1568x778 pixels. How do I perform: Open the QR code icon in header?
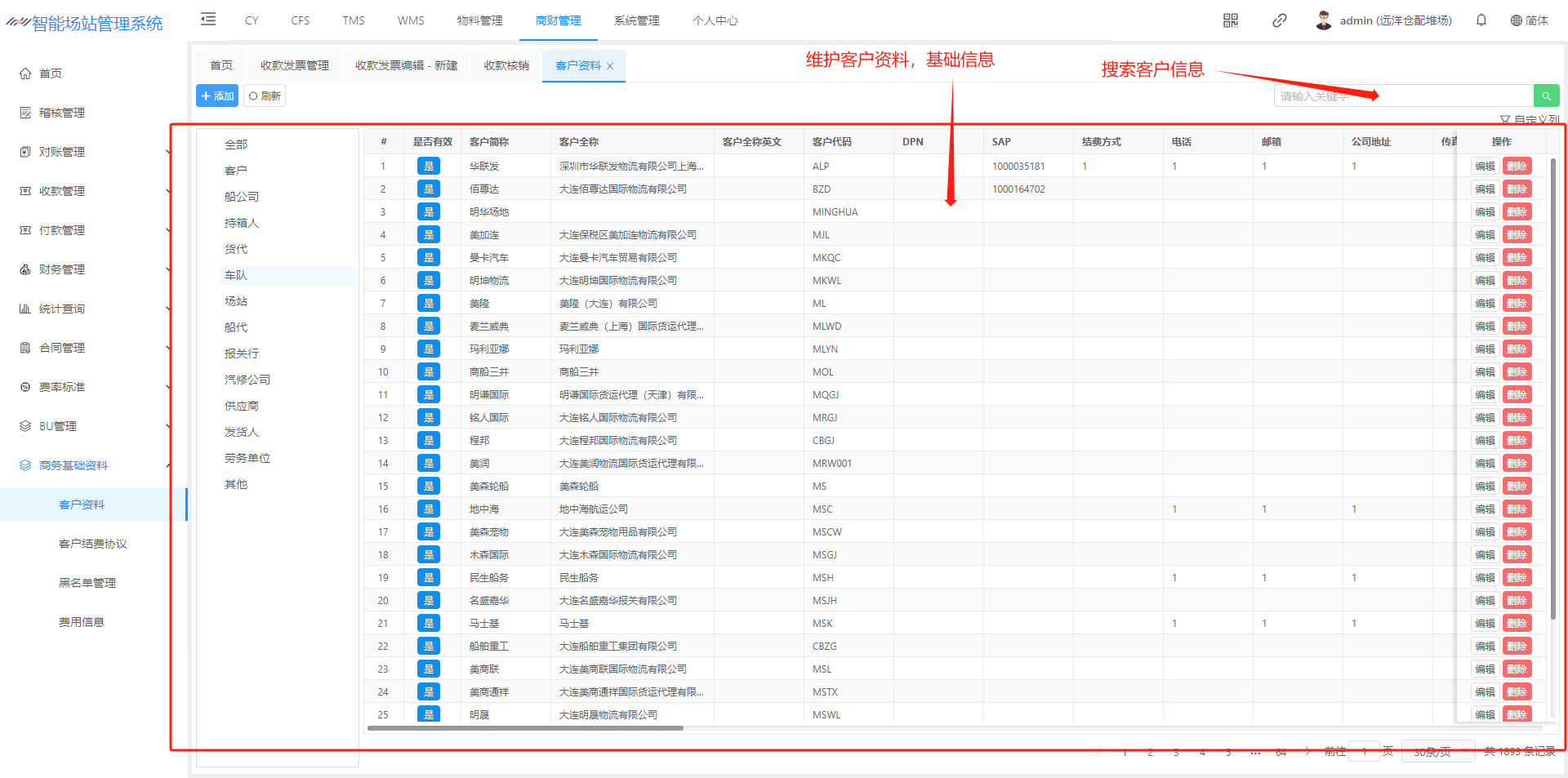[x=1231, y=20]
